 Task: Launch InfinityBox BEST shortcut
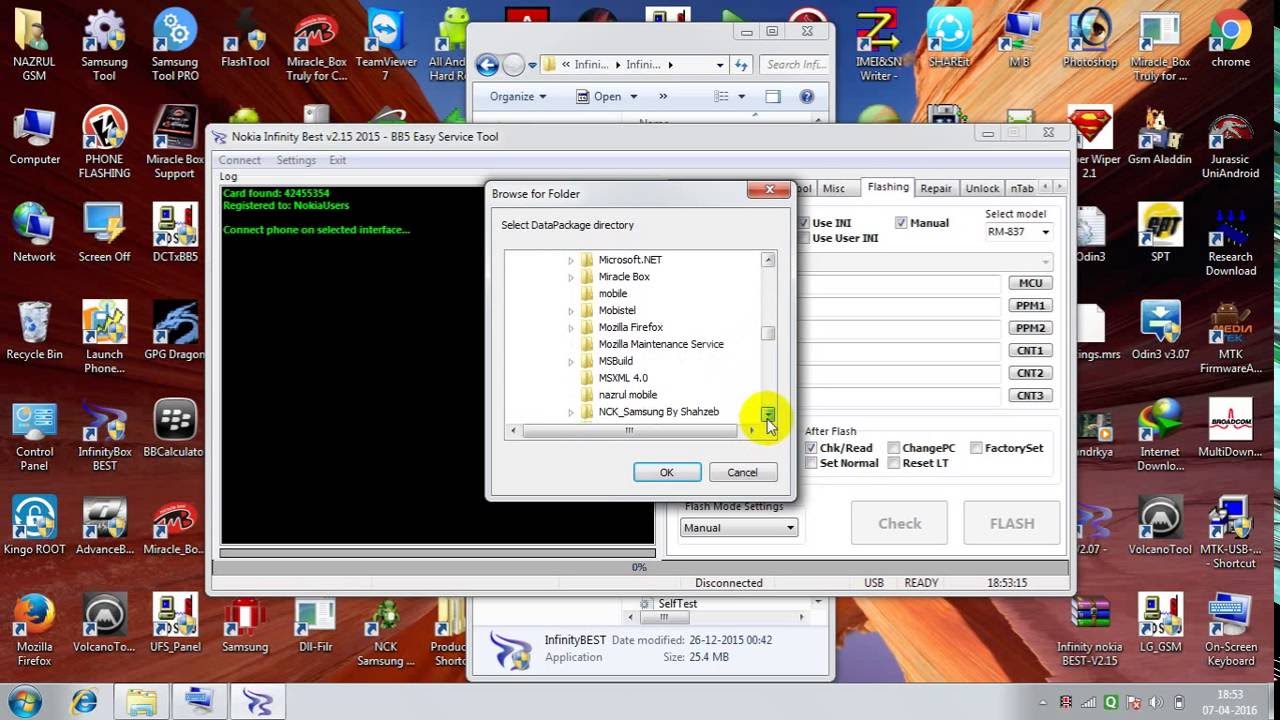104,436
